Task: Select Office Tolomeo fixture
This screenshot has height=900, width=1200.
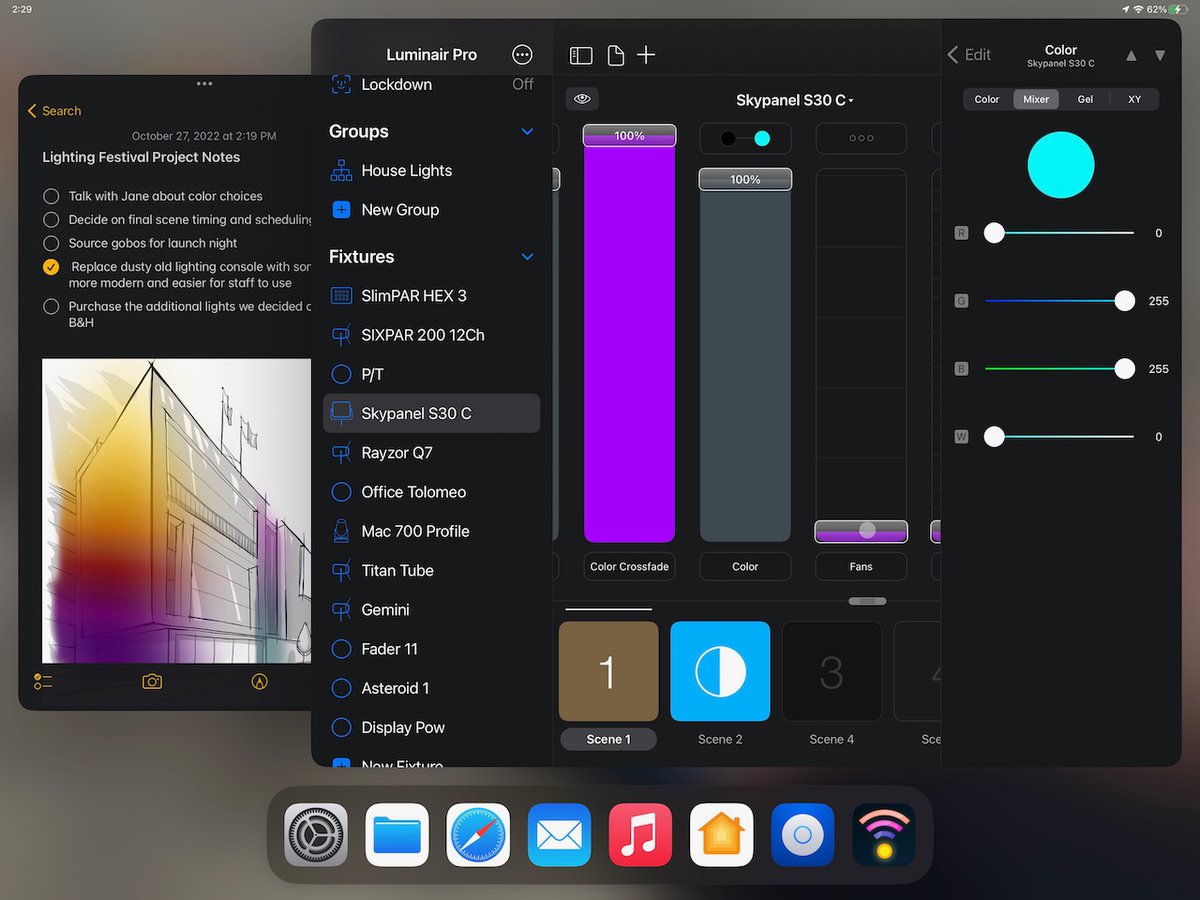Action: click(x=431, y=492)
